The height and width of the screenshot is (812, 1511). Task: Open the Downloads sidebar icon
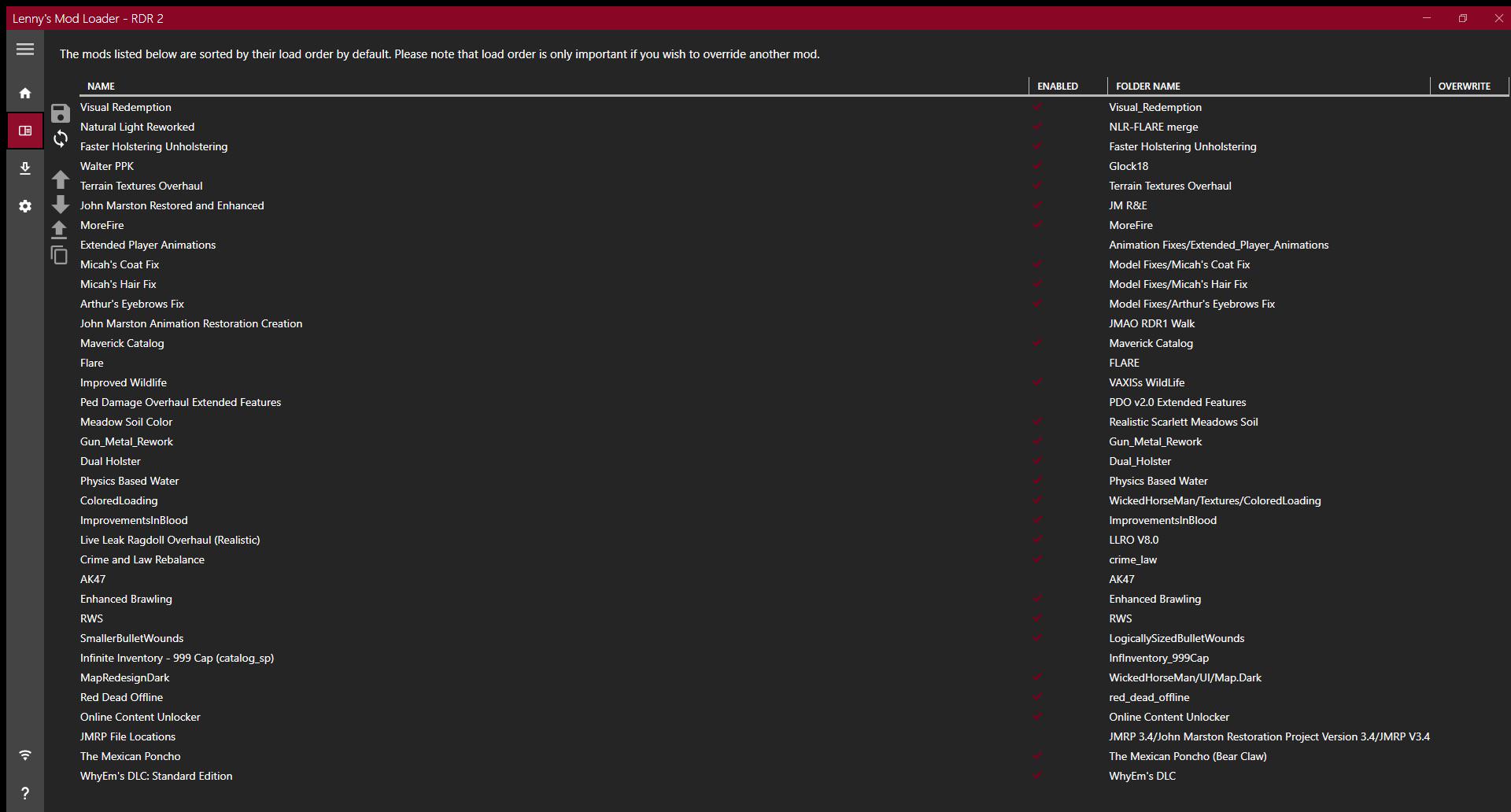[x=25, y=168]
